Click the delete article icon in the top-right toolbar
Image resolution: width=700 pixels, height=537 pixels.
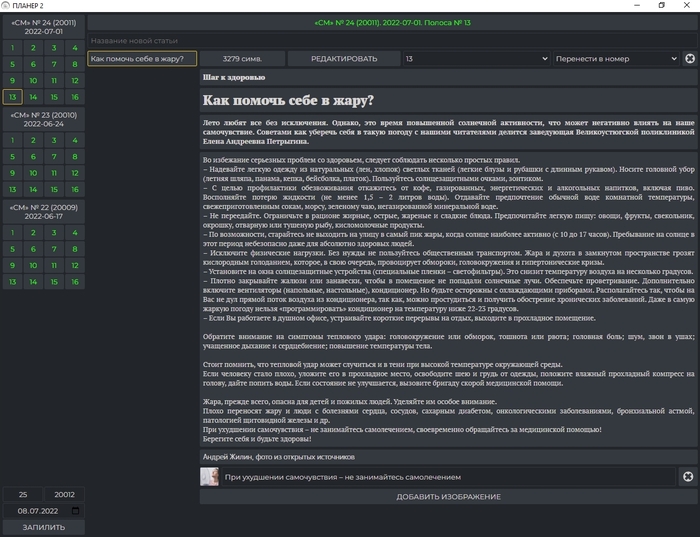[x=689, y=59]
